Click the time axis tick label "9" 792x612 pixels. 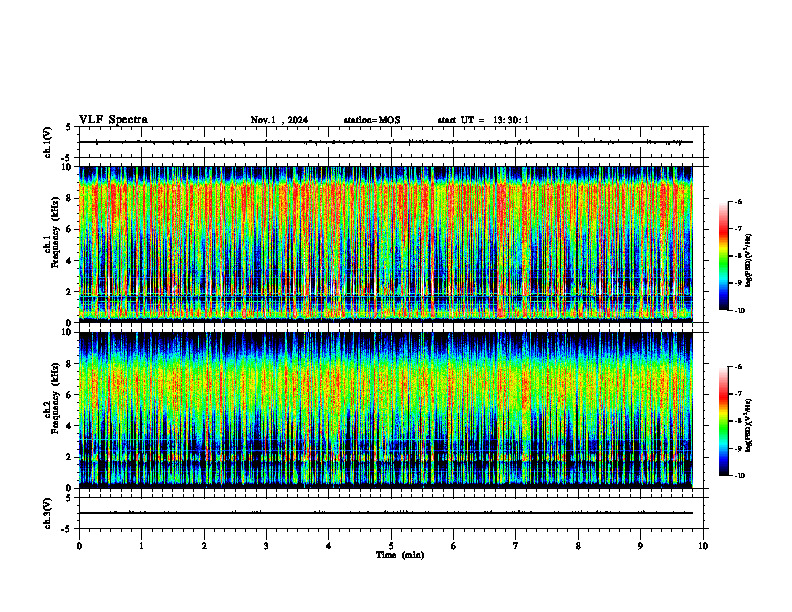point(640,546)
